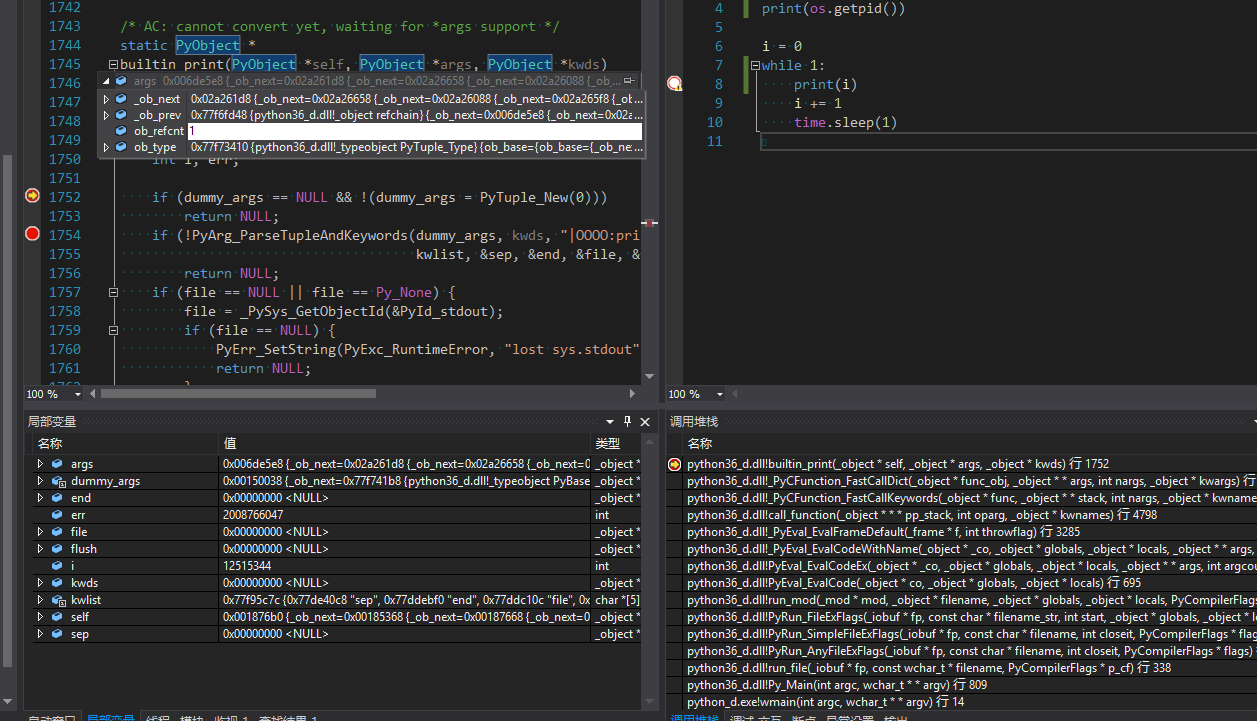Pin the Locals panel using the pin icon
This screenshot has width=1257, height=721.
click(628, 421)
